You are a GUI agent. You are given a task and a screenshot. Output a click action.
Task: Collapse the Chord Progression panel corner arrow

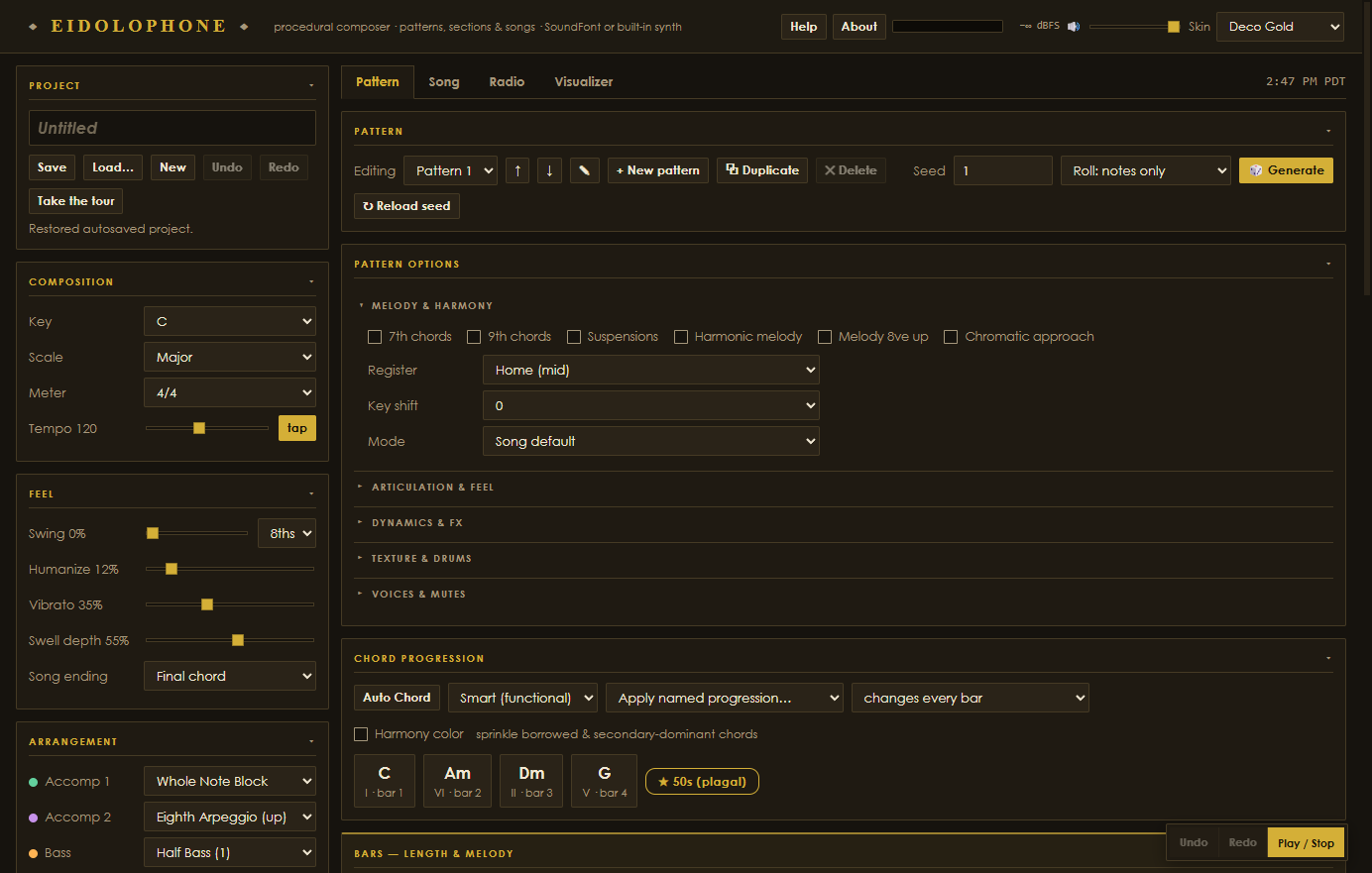click(1328, 658)
